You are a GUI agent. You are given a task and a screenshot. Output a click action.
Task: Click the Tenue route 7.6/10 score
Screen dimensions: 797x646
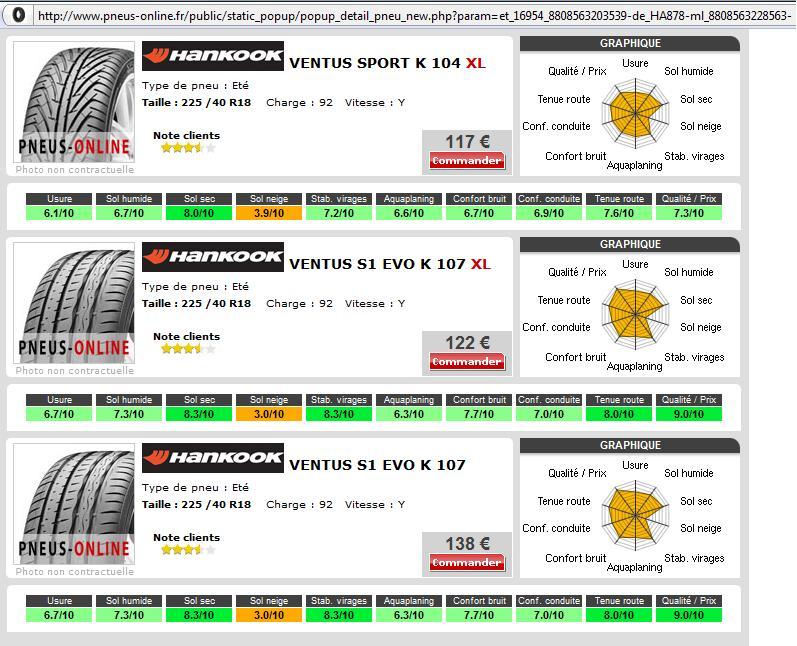point(619,213)
